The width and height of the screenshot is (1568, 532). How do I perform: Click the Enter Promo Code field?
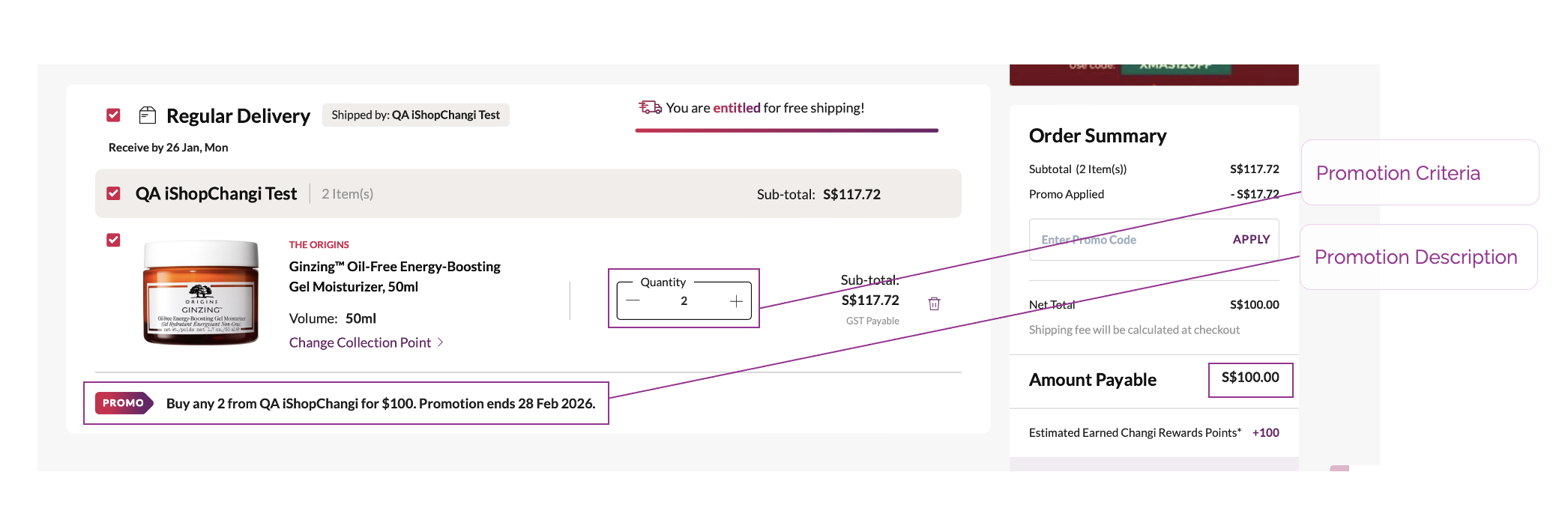point(1124,240)
